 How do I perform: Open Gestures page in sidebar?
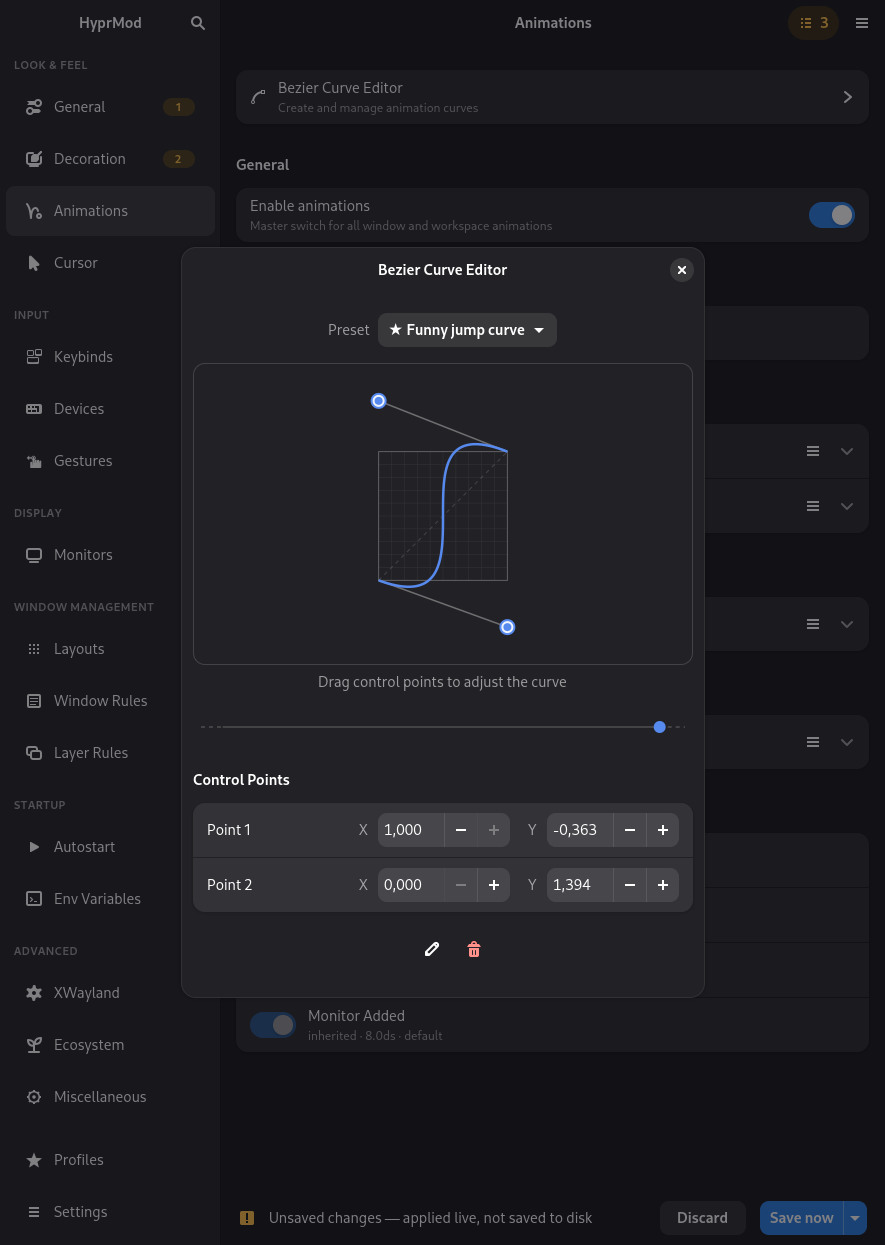[110, 461]
